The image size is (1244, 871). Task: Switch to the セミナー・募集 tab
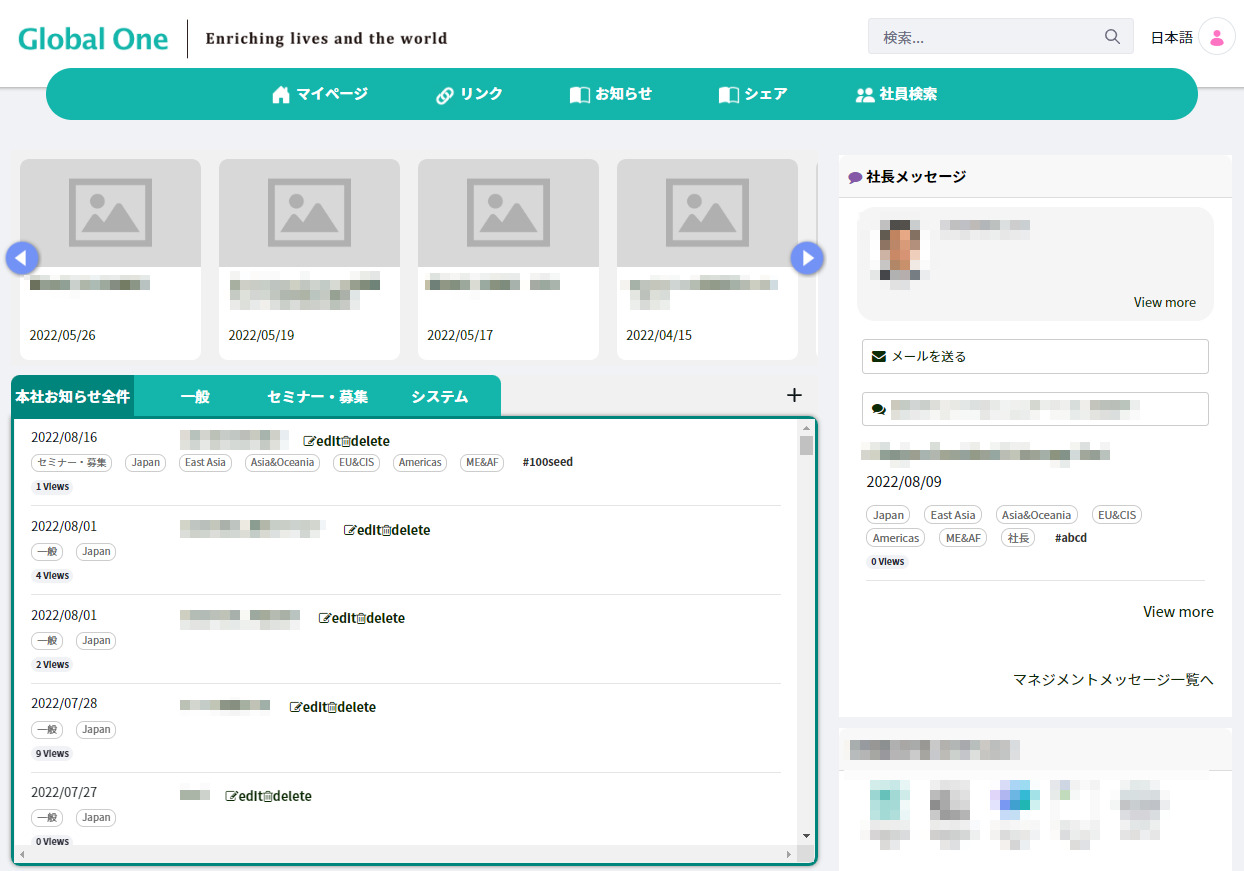coord(318,397)
